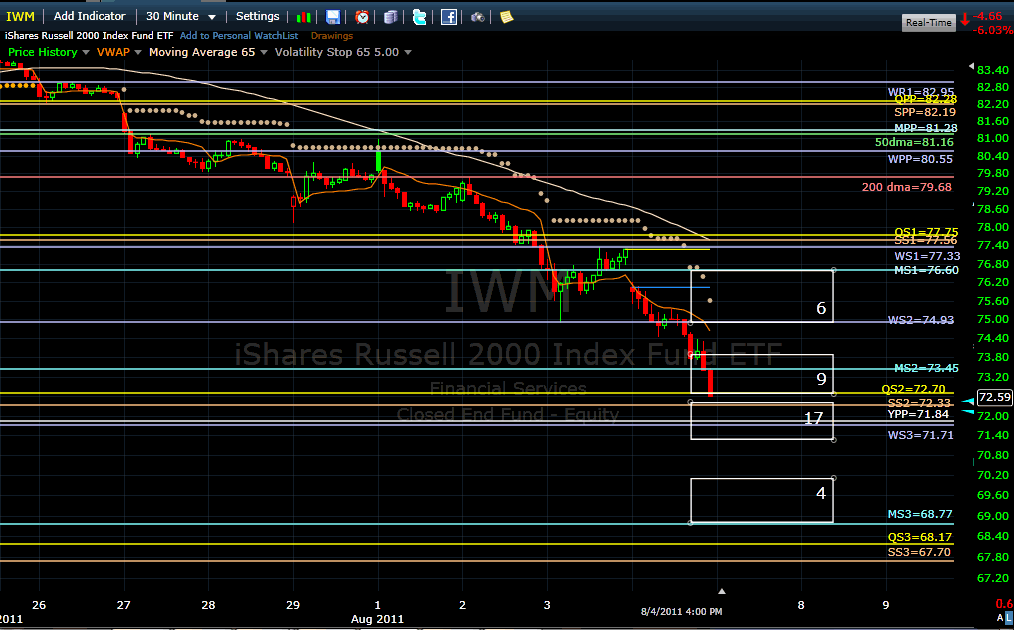
Task: Click the MS1=76.60 pivot label
Action: 926,270
